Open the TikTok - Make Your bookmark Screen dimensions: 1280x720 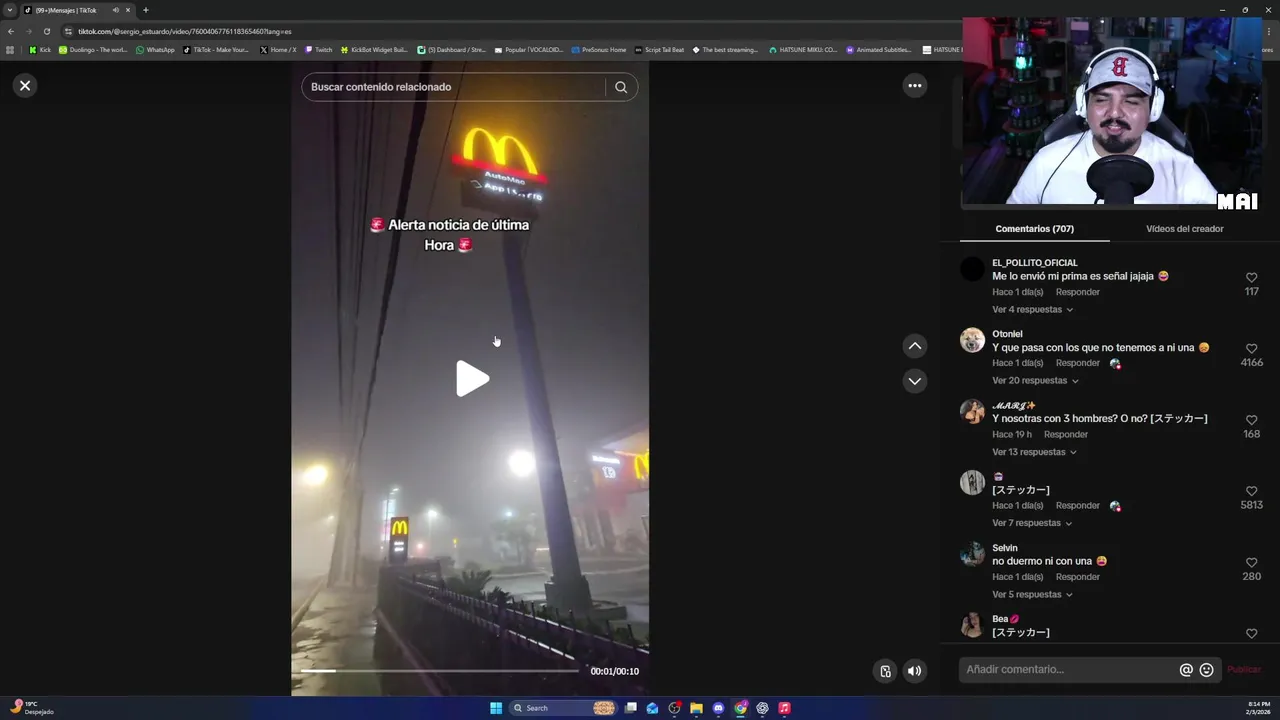point(216,49)
